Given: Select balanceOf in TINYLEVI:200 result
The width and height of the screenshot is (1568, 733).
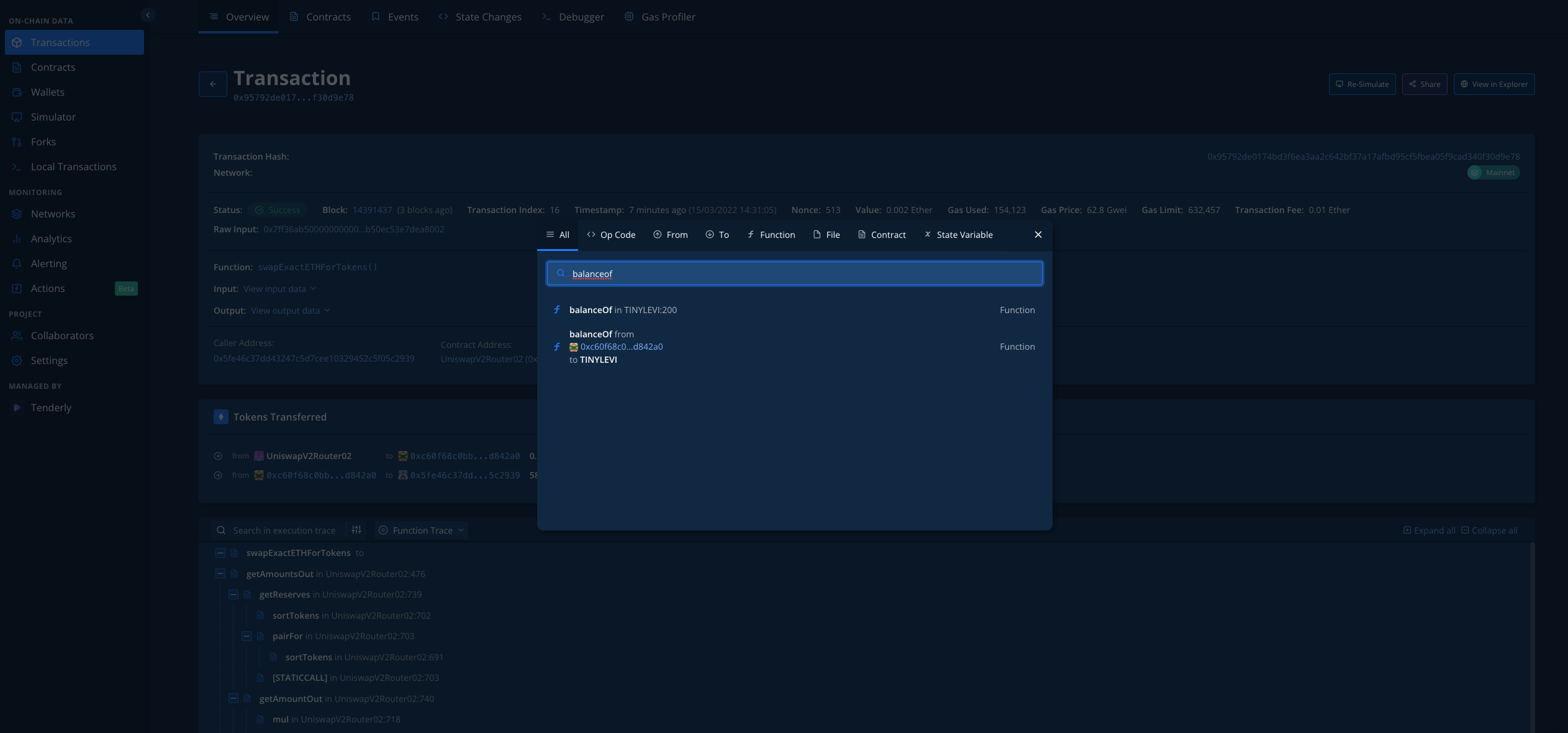Looking at the screenshot, I should [x=794, y=310].
